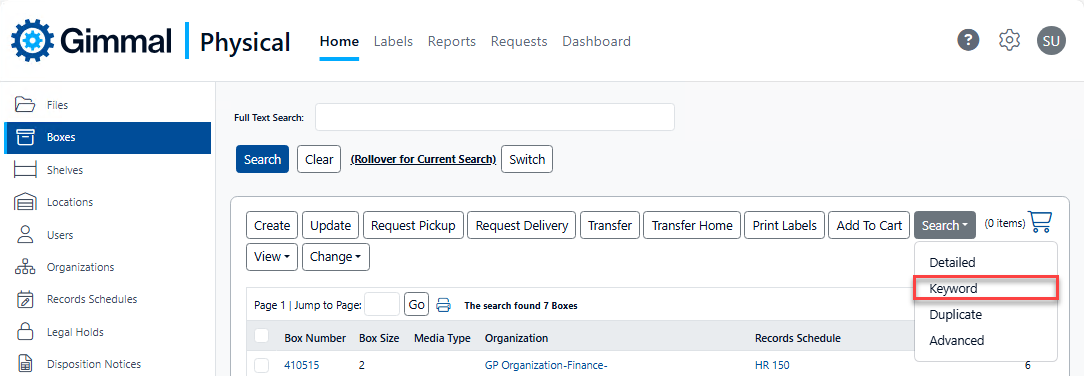Viewport: 1084px width, 376px height.
Task: Switch to the Reports tab
Action: (451, 41)
